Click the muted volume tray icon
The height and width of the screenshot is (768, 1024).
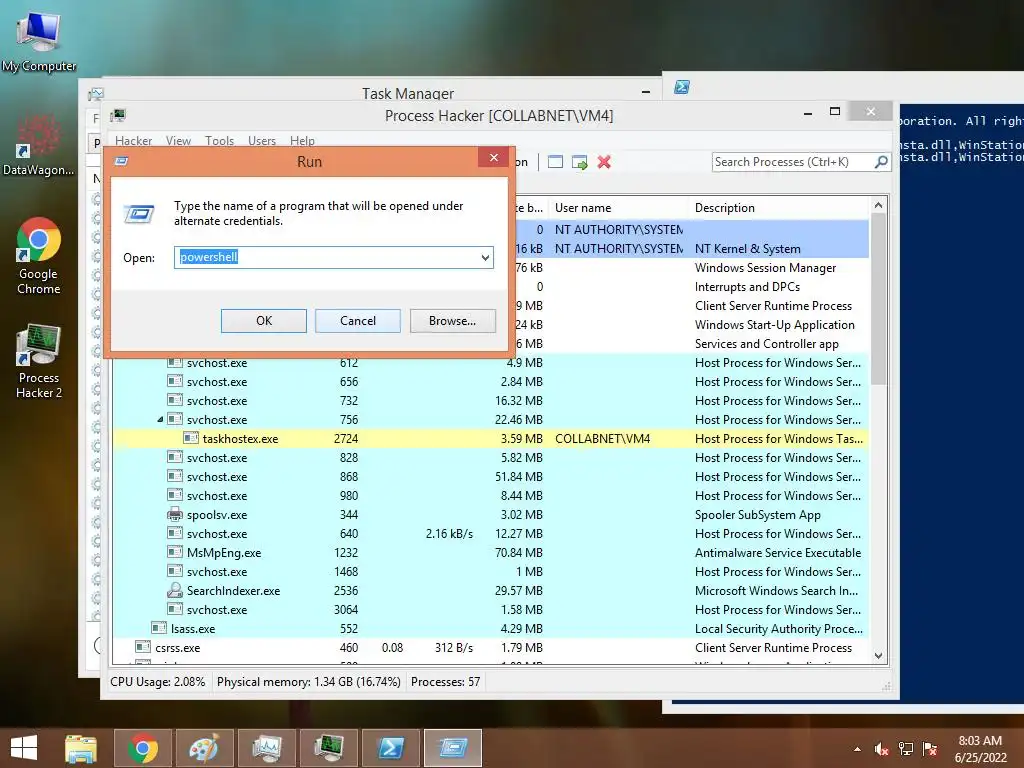click(x=881, y=749)
